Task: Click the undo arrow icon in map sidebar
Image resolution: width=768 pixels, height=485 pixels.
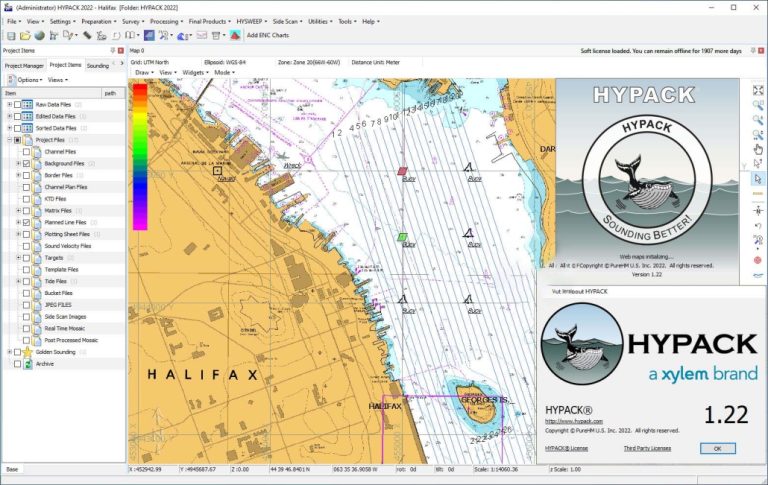Action: click(x=758, y=225)
